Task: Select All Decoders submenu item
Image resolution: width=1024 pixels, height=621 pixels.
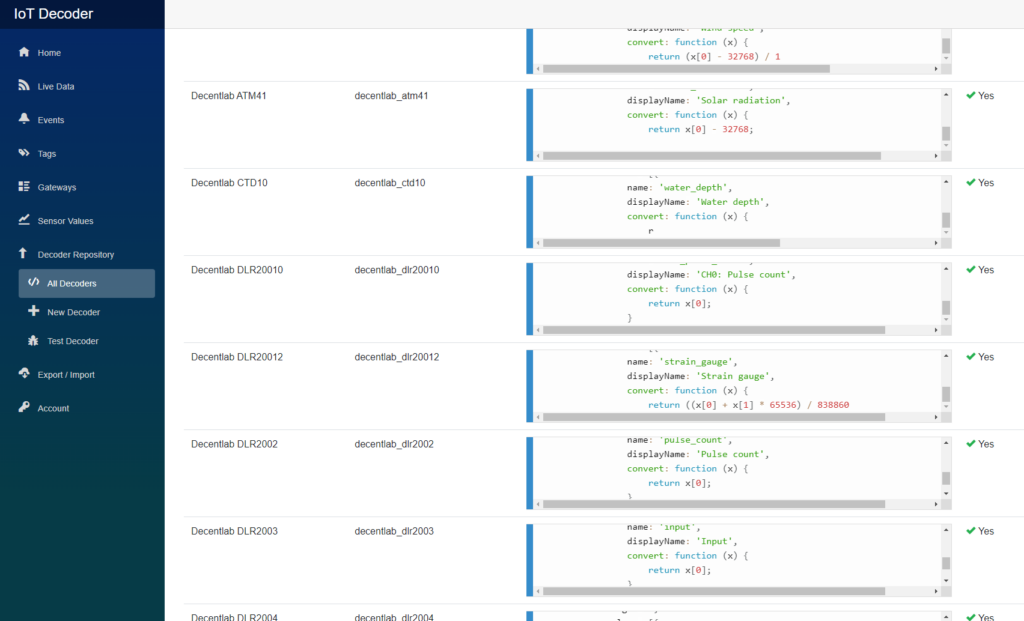Action: tap(87, 283)
